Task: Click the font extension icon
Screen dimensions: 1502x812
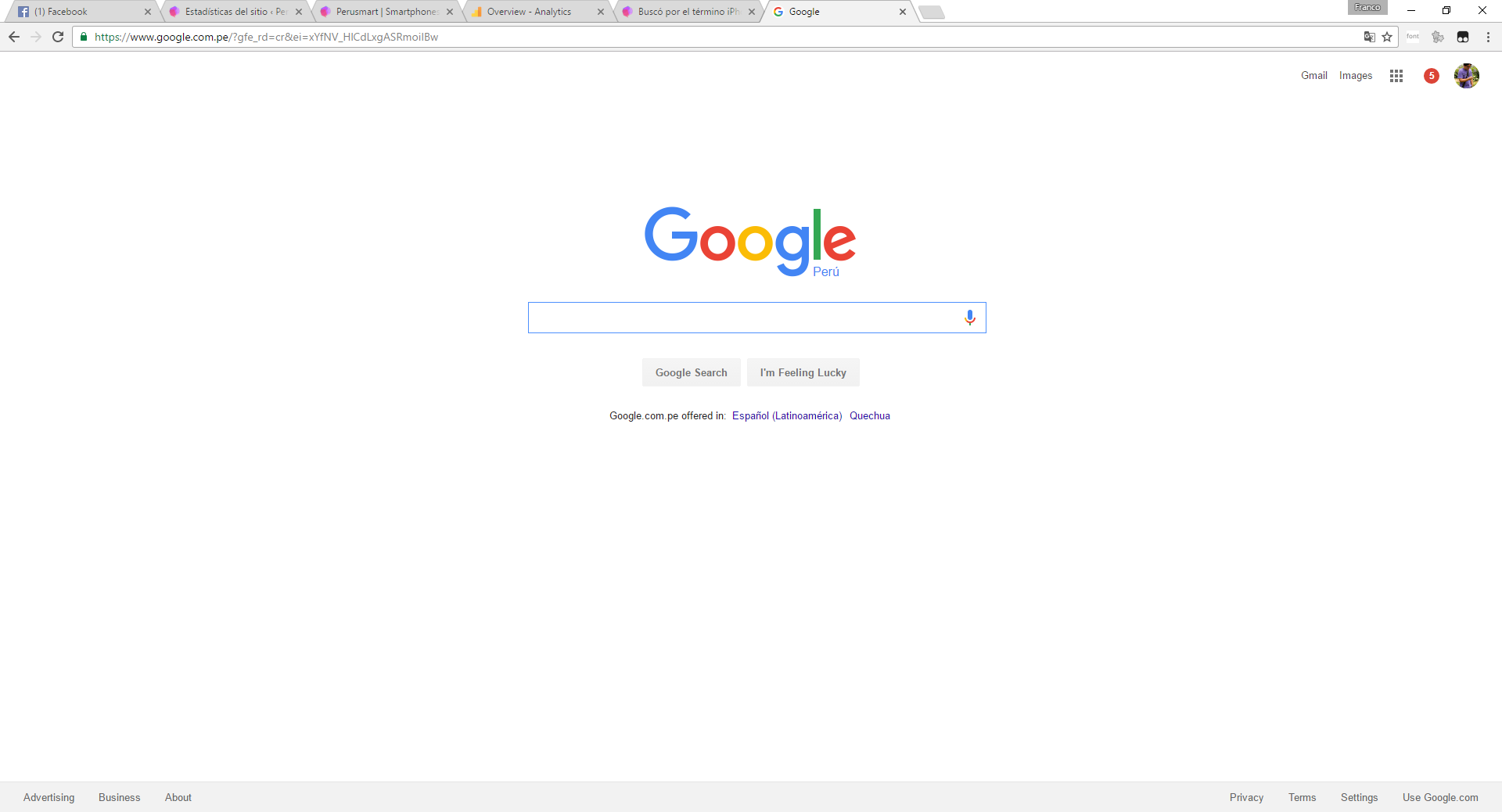Action: (x=1413, y=37)
